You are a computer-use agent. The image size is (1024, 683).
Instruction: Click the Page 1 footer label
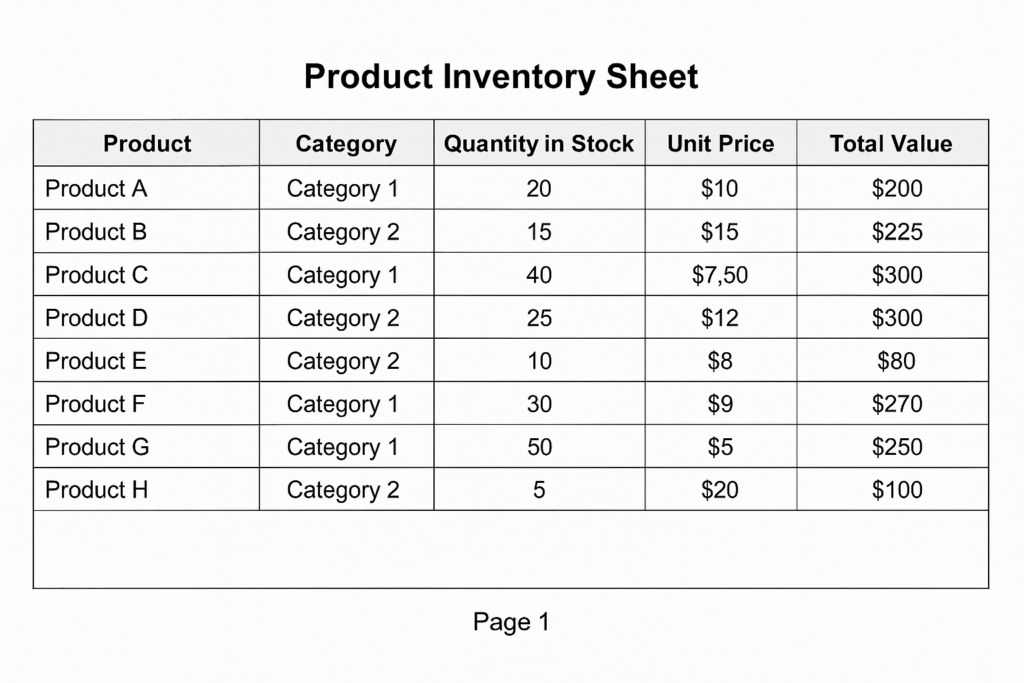(x=511, y=622)
